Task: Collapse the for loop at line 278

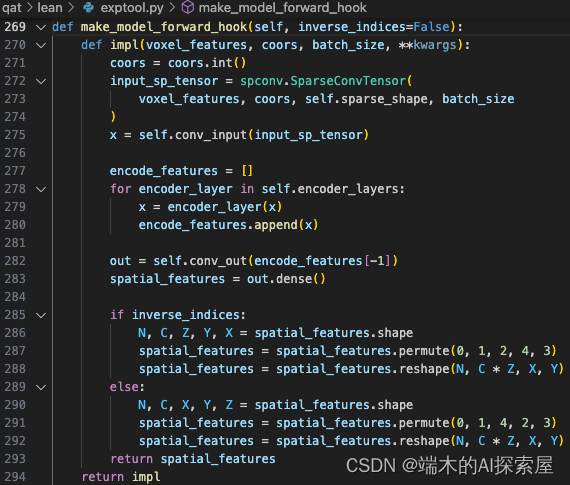Action: (41, 189)
